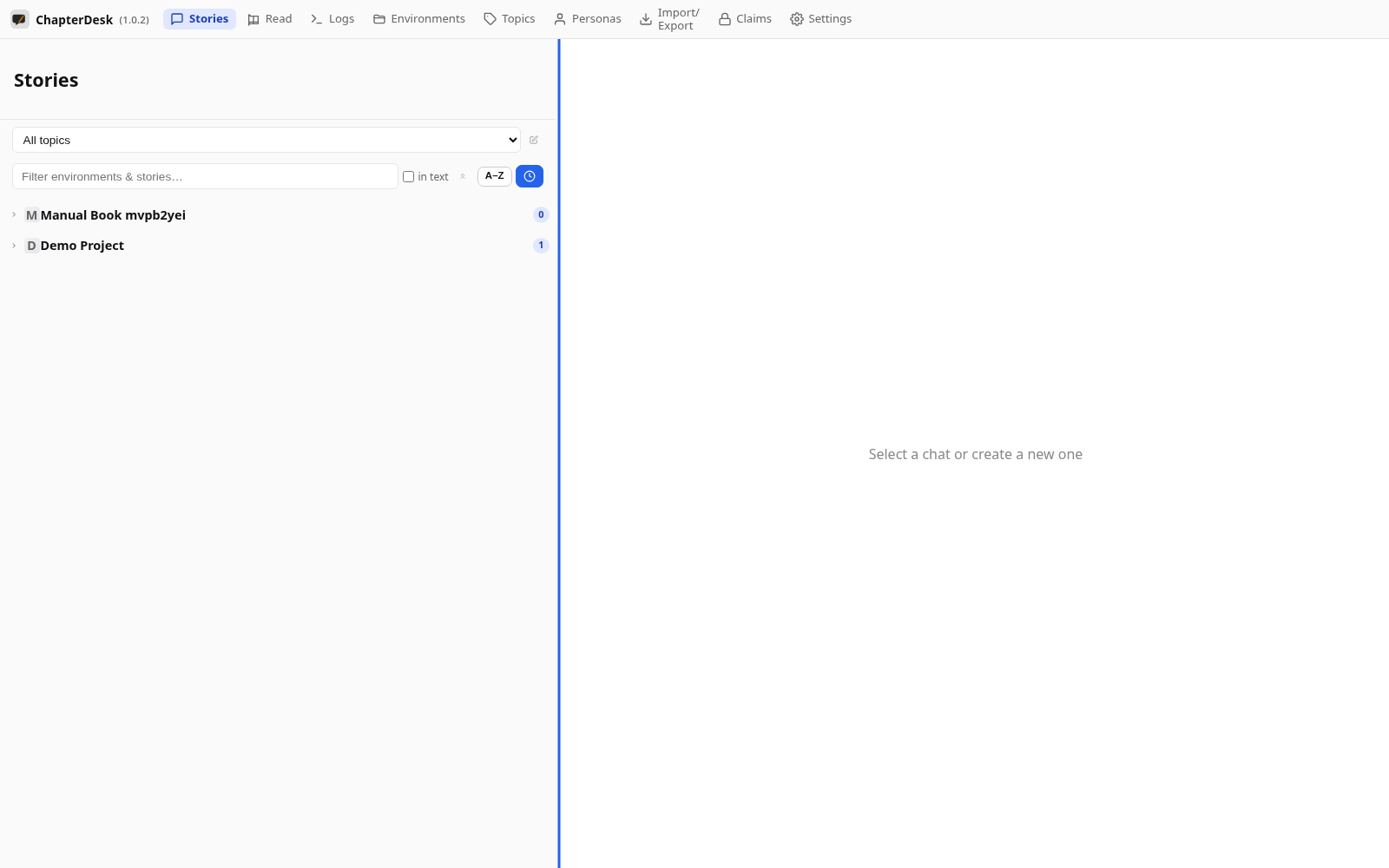The width and height of the screenshot is (1389, 868).
Task: Sort stories with the A–Z button
Action: (x=495, y=176)
